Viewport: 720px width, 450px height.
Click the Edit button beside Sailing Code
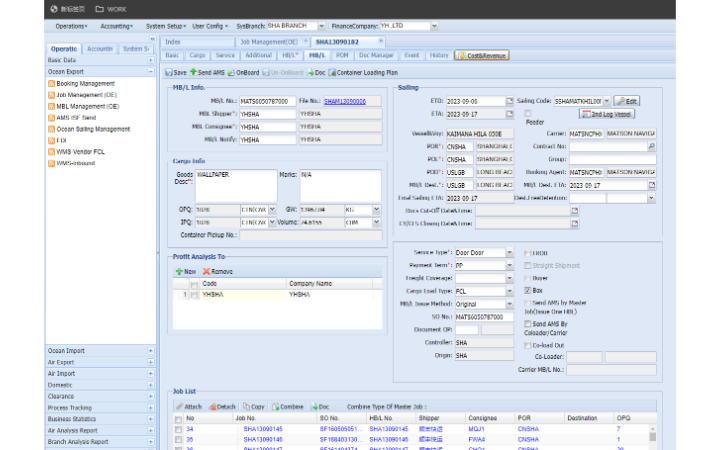click(x=627, y=101)
